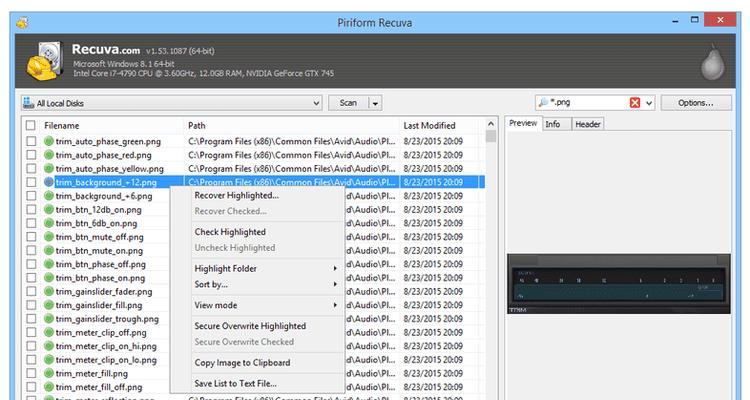Choose Recover Highlighted... from context menu
Viewport: 750px width, 400px height.
pyautogui.click(x=236, y=195)
